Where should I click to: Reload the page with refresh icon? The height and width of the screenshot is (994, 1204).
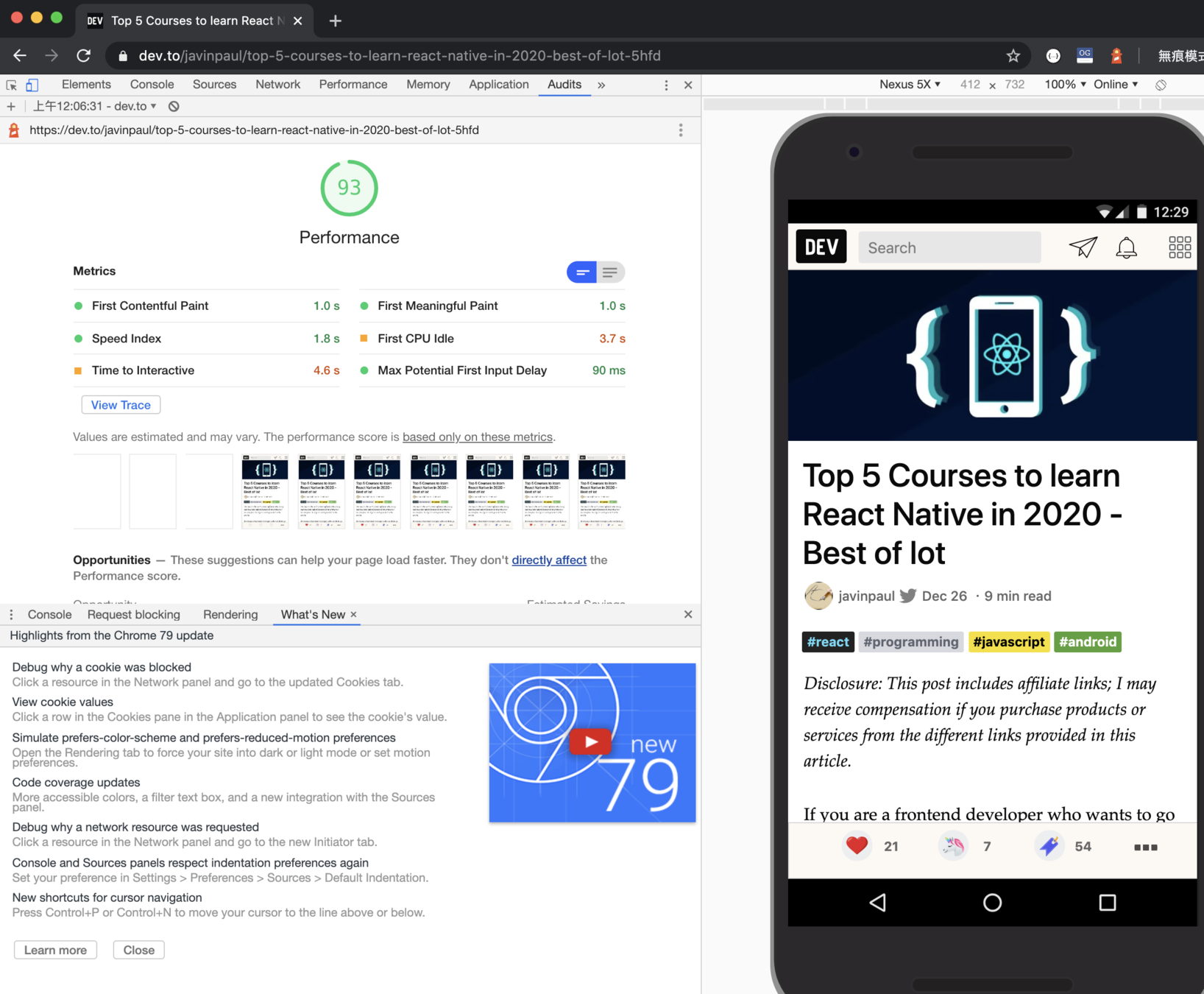coord(84,55)
